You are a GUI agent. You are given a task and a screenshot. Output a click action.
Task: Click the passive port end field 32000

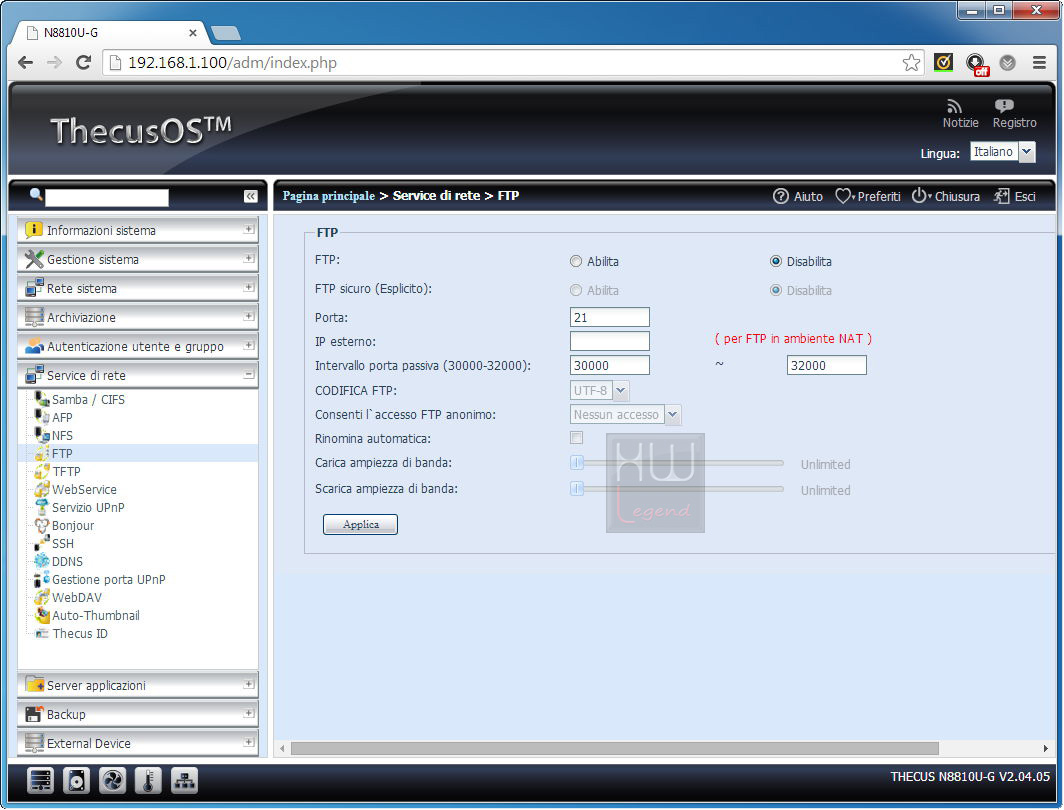click(x=826, y=365)
